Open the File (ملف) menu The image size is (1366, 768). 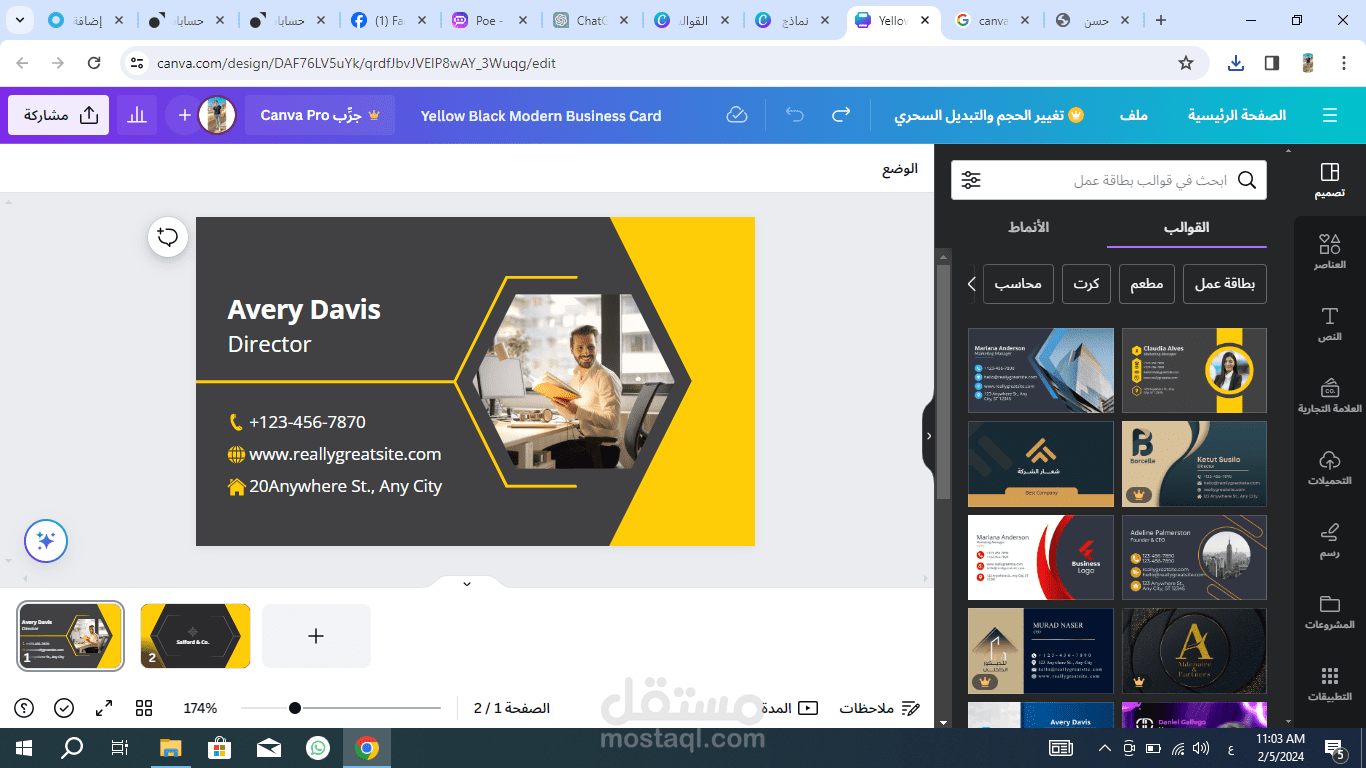[1134, 115]
